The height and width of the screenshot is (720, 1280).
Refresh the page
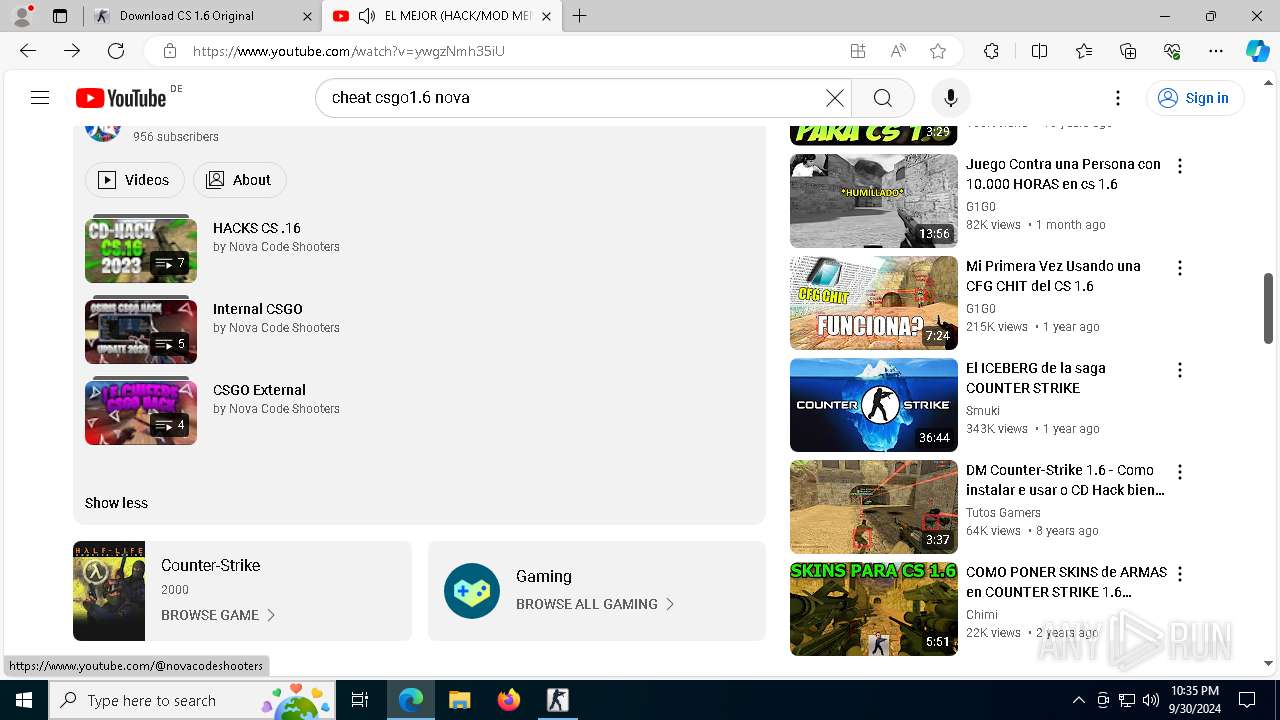coord(116,51)
